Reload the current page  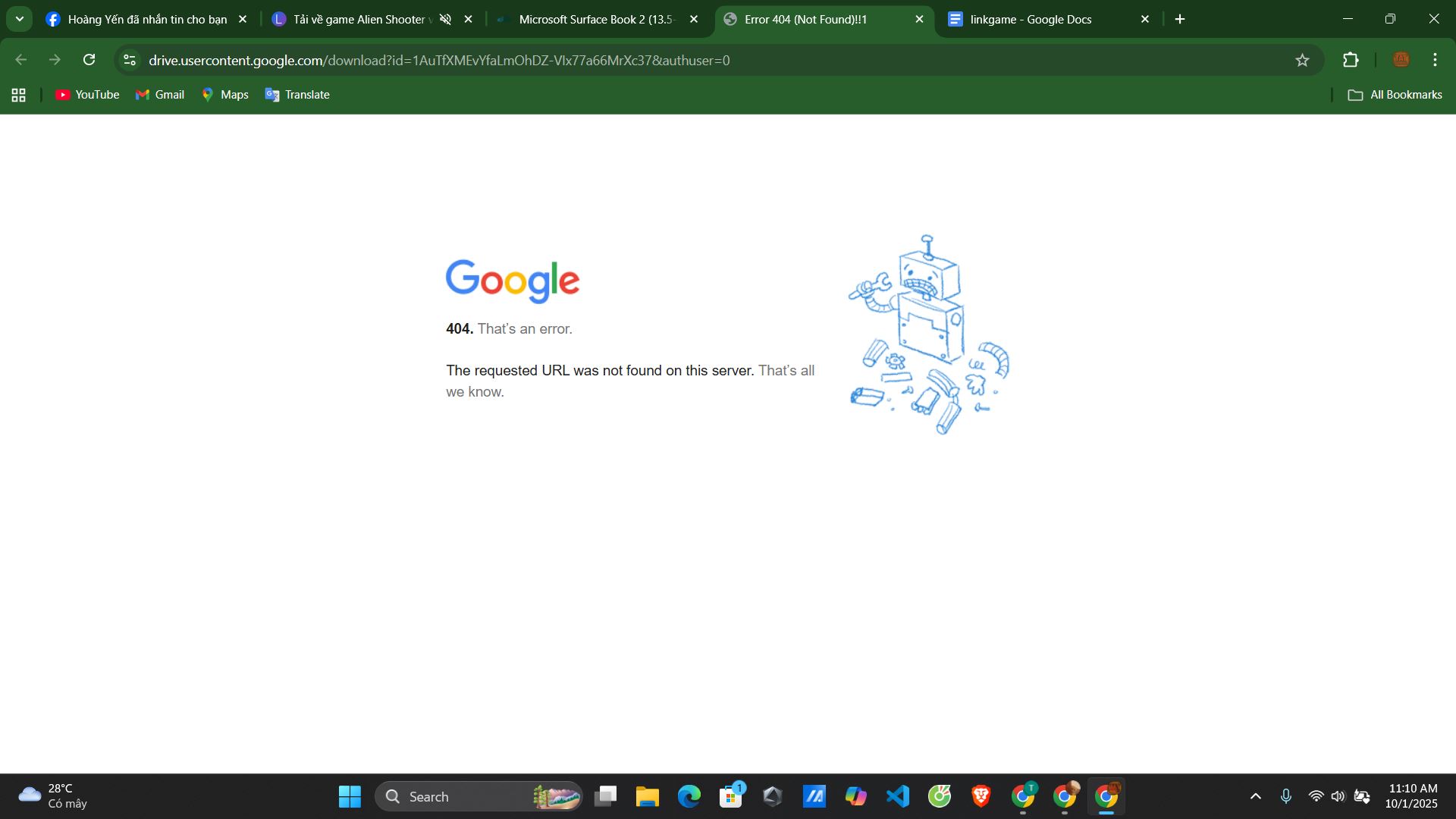pyautogui.click(x=89, y=60)
